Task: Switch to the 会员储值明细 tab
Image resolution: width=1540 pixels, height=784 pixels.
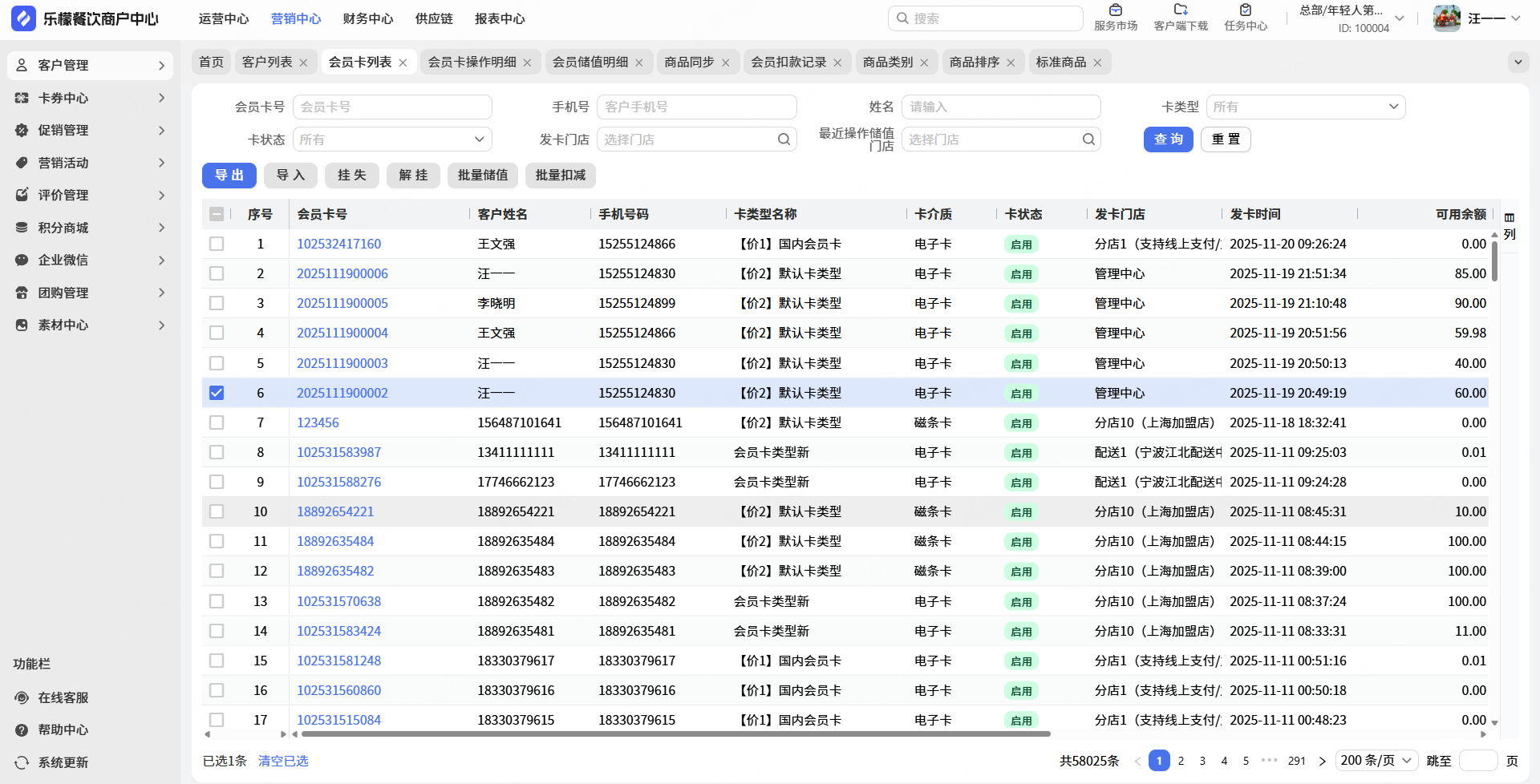Action: (590, 63)
